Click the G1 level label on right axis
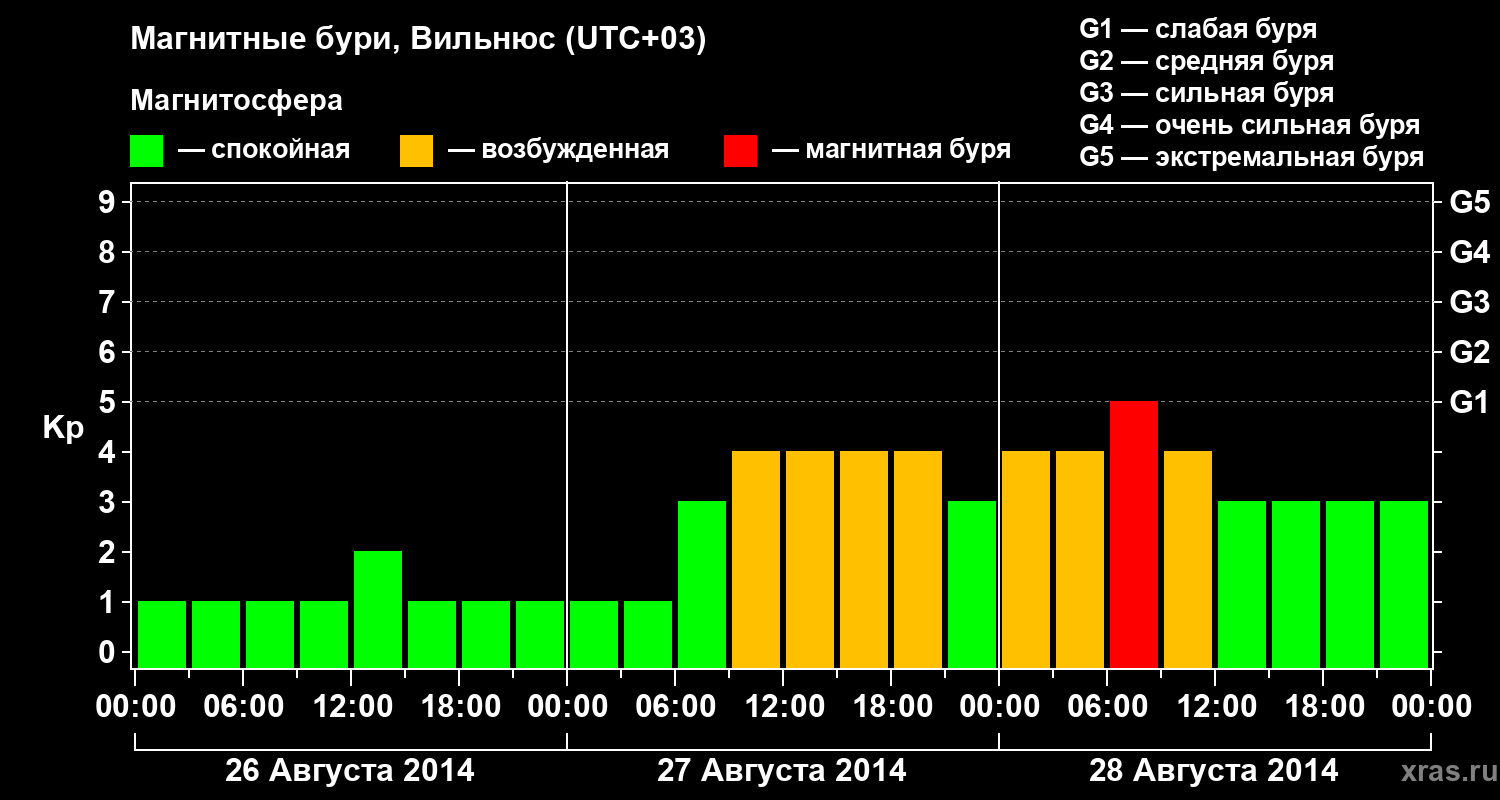This screenshot has height=800, width=1500. (1469, 402)
